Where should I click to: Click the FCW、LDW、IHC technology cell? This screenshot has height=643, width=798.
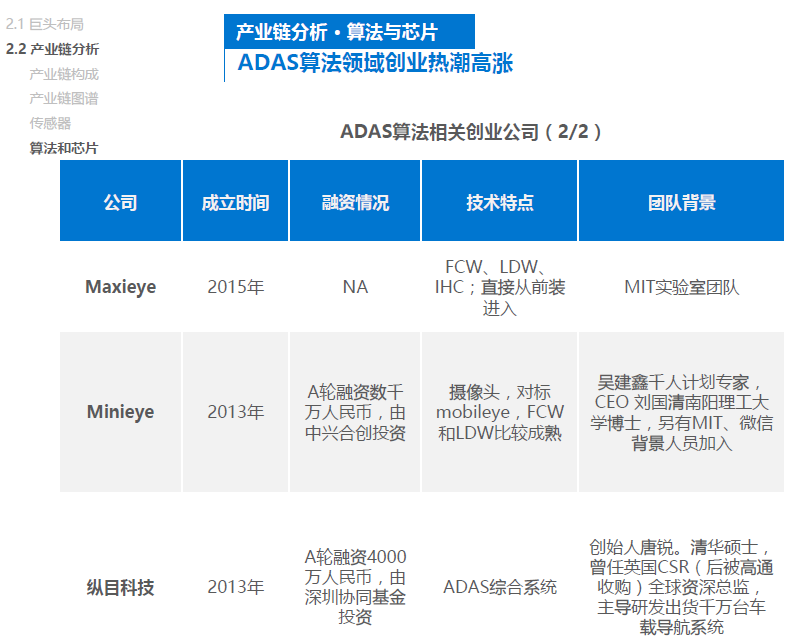pos(500,287)
